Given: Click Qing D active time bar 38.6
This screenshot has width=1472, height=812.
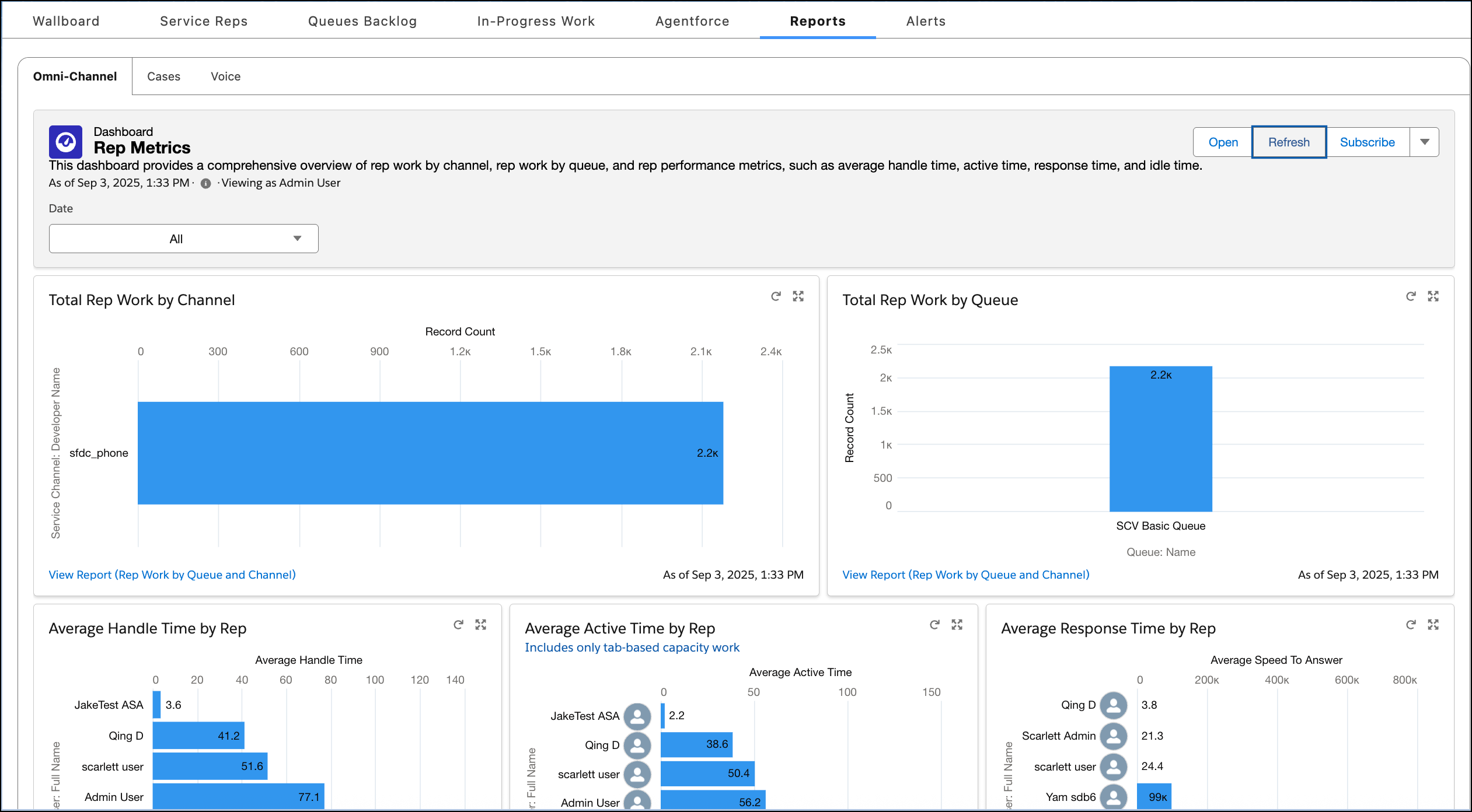Looking at the screenshot, I should click(696, 744).
